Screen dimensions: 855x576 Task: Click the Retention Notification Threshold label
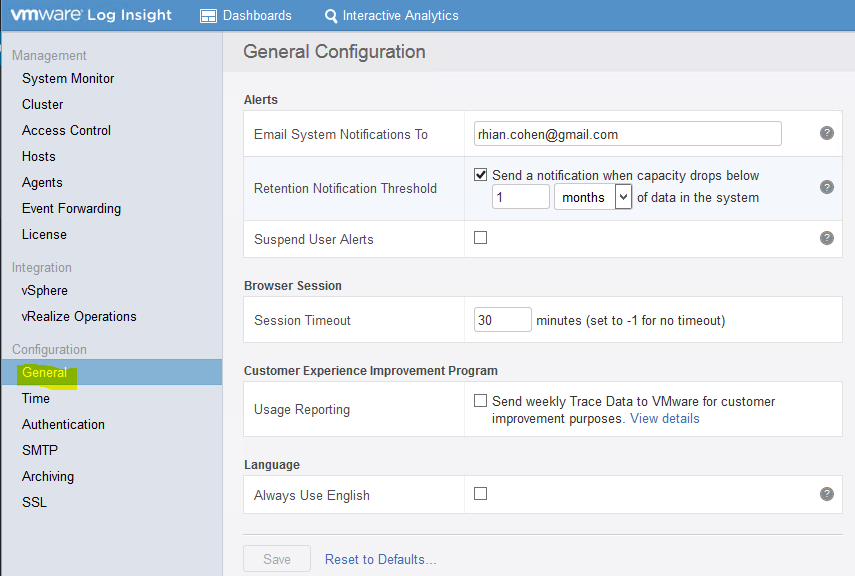pos(345,188)
